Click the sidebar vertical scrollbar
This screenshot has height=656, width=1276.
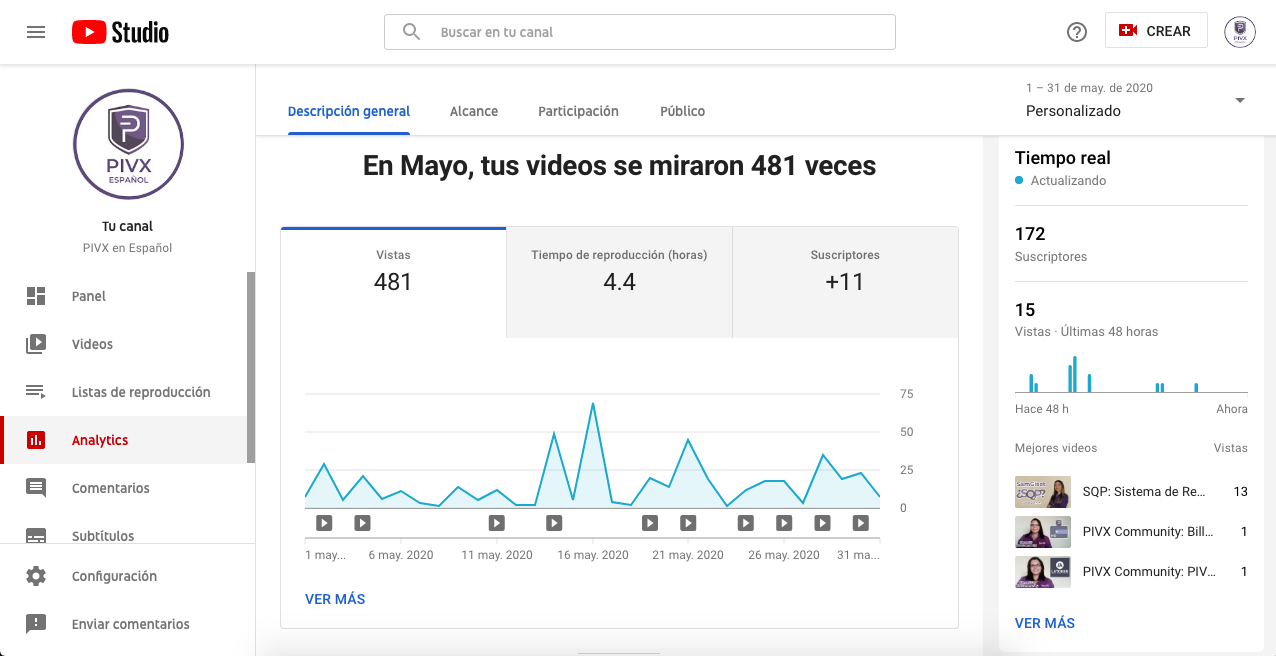[251, 368]
